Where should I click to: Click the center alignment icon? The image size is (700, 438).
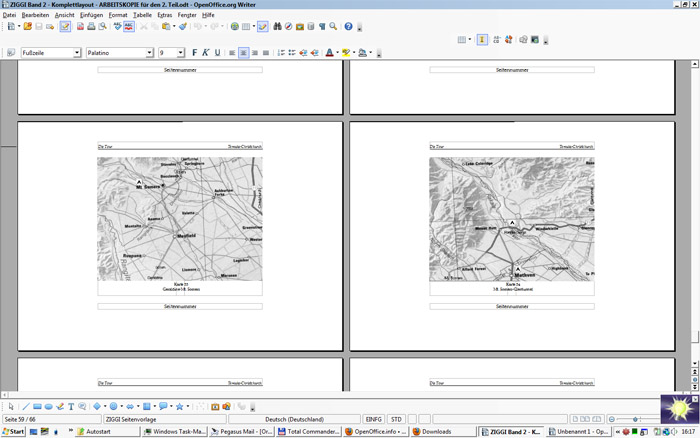[243, 52]
